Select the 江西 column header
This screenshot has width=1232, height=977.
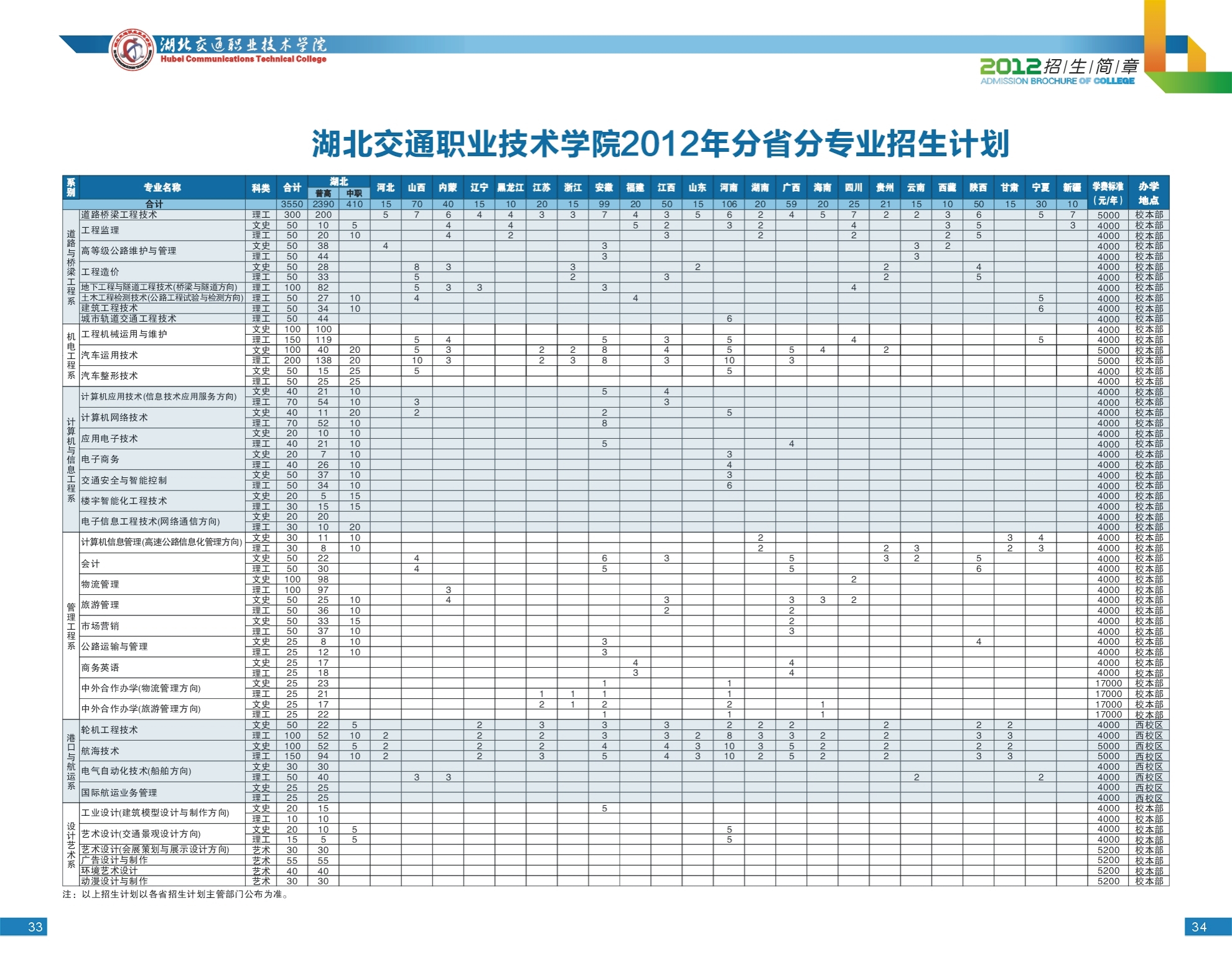[x=666, y=187]
